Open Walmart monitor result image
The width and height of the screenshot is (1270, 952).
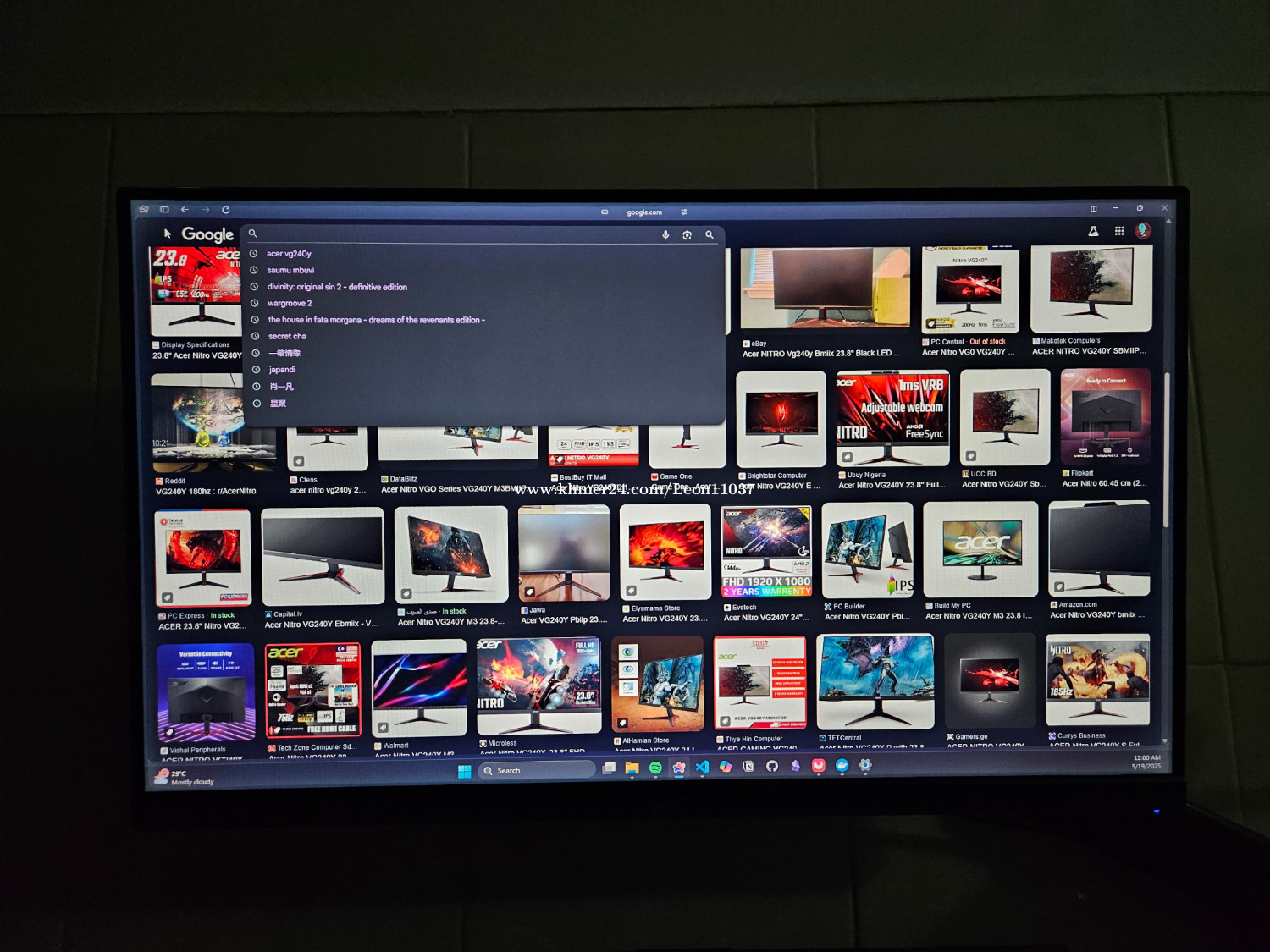click(419, 688)
